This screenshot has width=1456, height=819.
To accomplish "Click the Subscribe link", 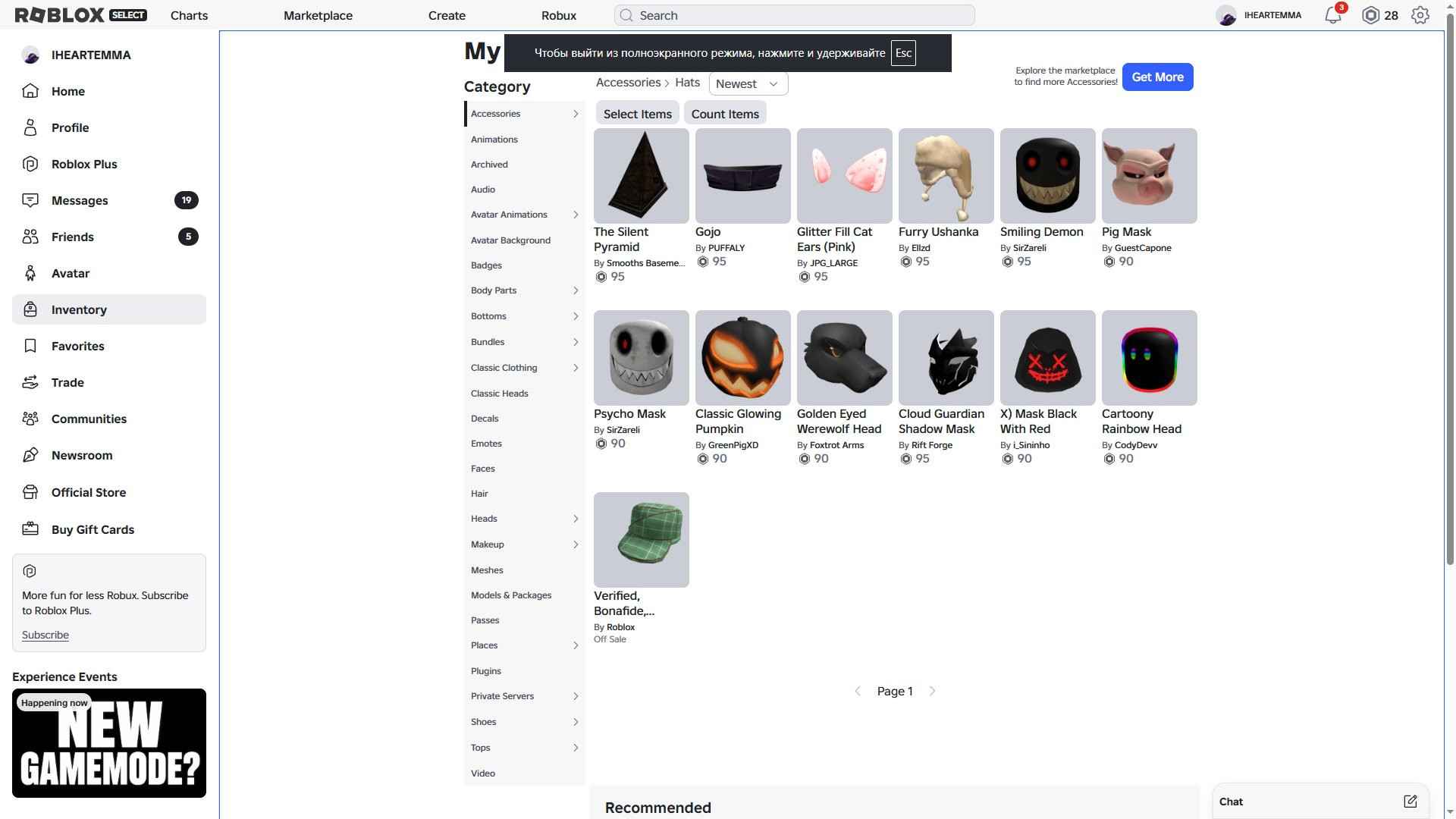I will click(x=45, y=635).
